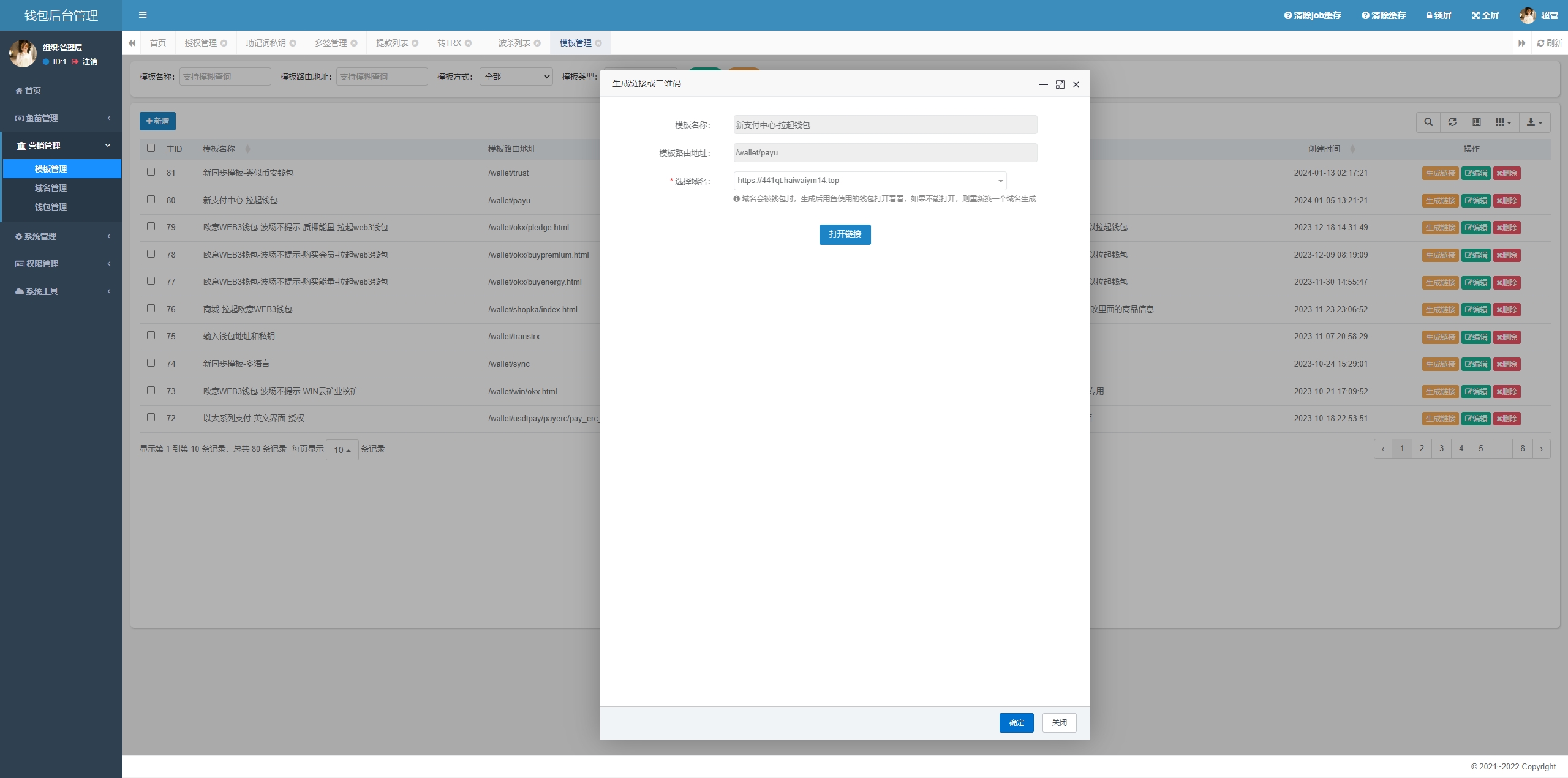1568x778 pixels.
Task: Close the 授权管理 tab via its x icon
Action: 224,43
